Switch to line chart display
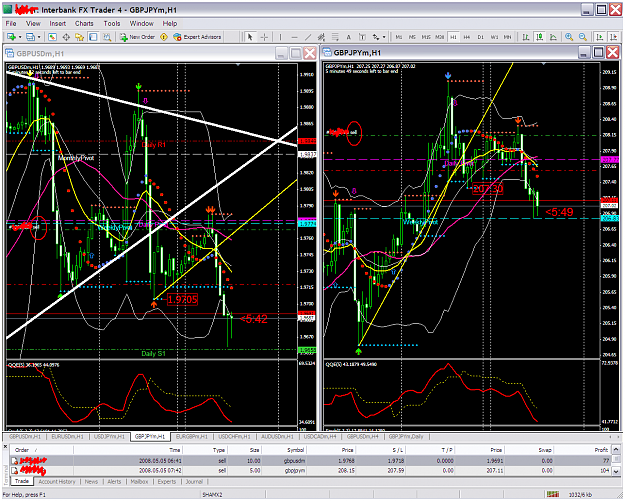The width and height of the screenshot is (625, 501). coord(553,37)
